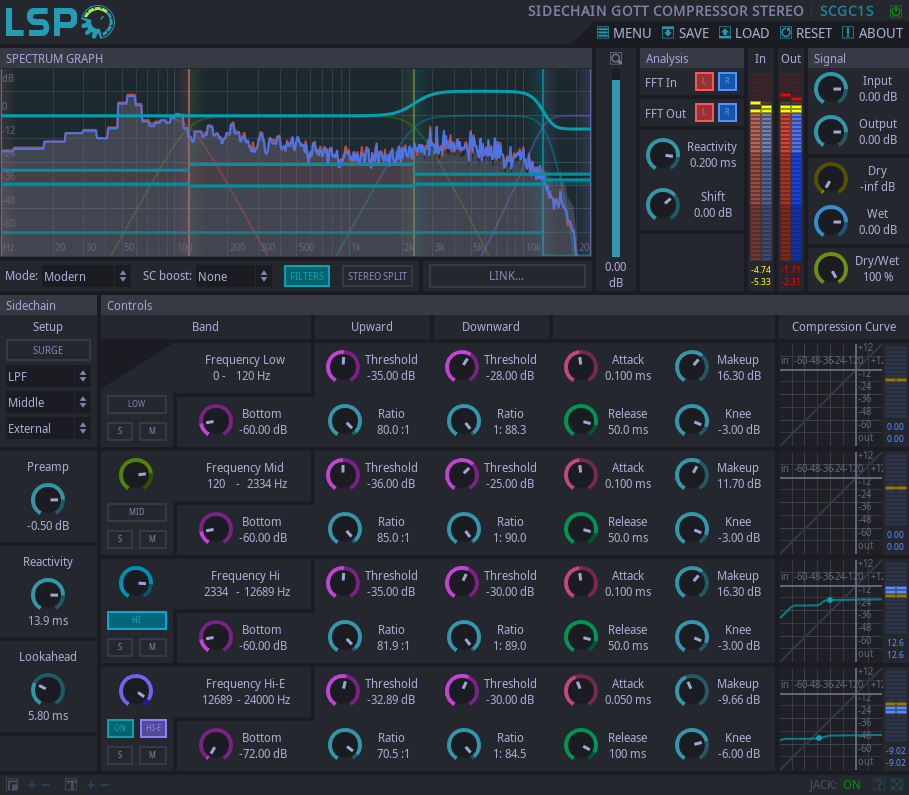Toggle the HI-E band button

pos(154,728)
